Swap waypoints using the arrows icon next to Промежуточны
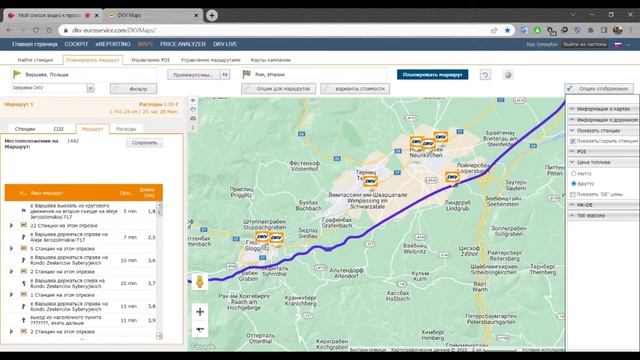This screenshot has height=360, width=640. (x=225, y=74)
